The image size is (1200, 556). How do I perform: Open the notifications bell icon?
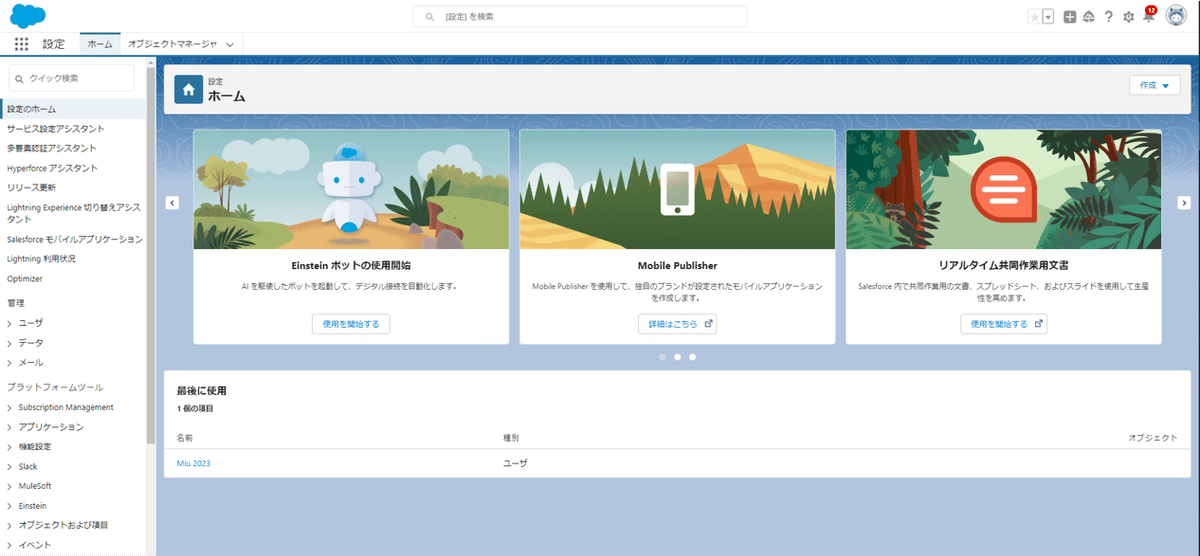point(1149,16)
